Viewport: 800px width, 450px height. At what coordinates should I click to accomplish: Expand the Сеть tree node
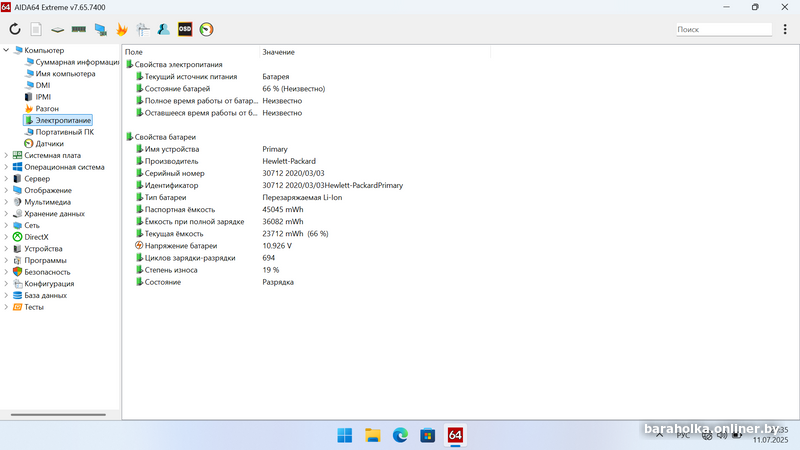6,225
